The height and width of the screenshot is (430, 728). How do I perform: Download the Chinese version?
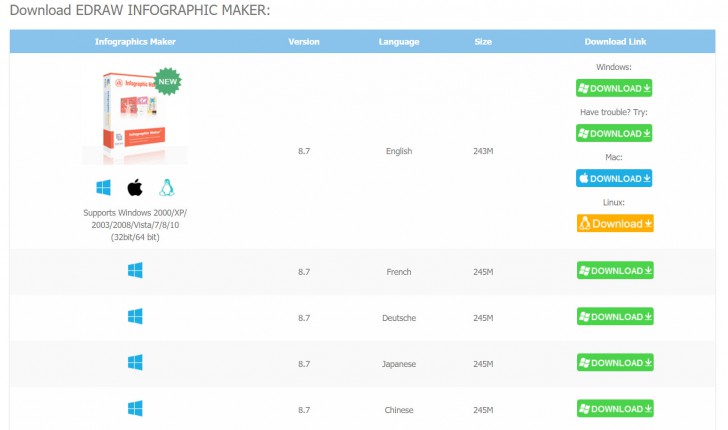[x=615, y=408]
